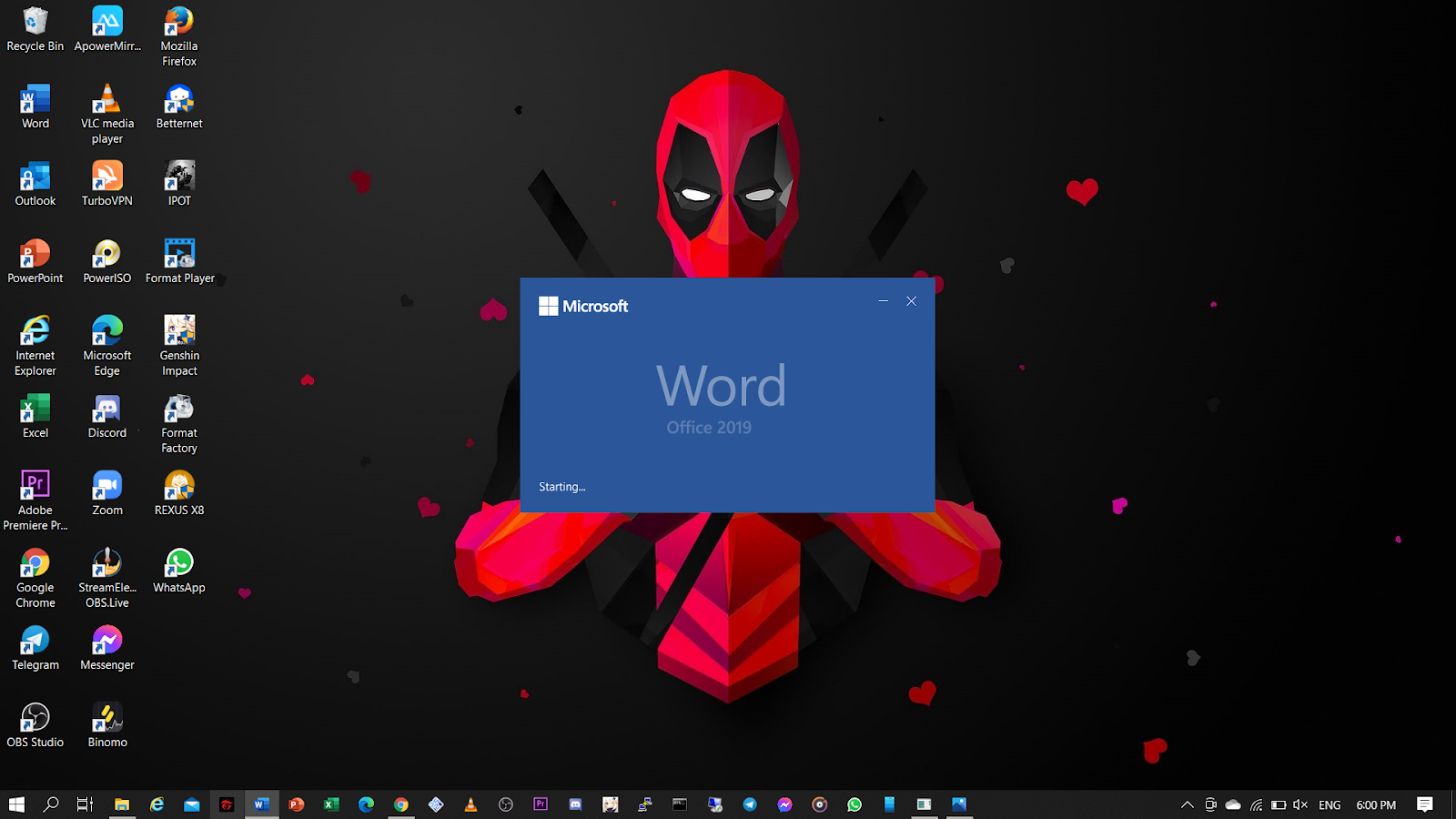Click Messenger on the taskbar

coord(784,804)
